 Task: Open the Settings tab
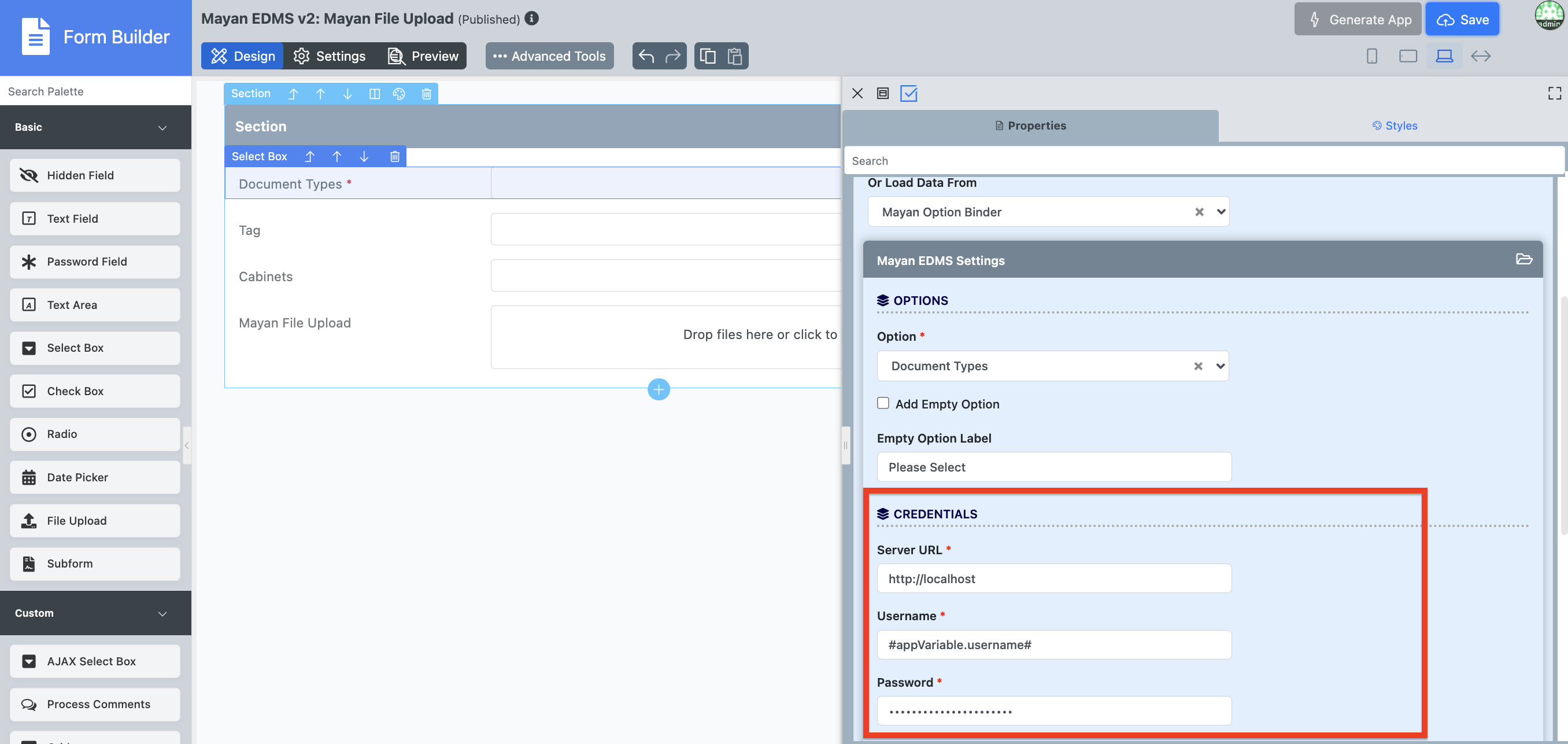[x=330, y=56]
